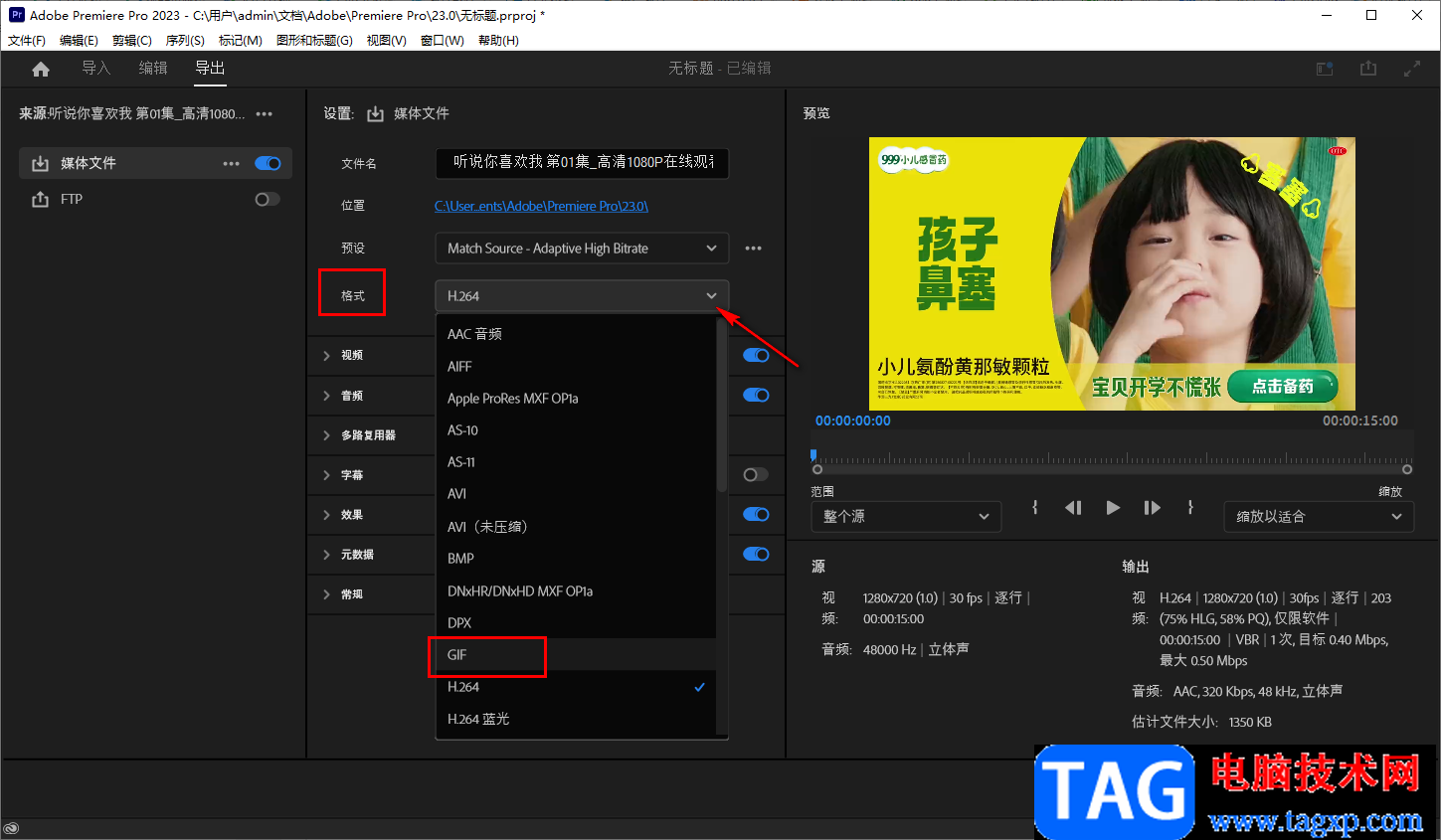1441x840 pixels.
Task: Open the 图形和标题(G) menu
Action: click(x=314, y=41)
